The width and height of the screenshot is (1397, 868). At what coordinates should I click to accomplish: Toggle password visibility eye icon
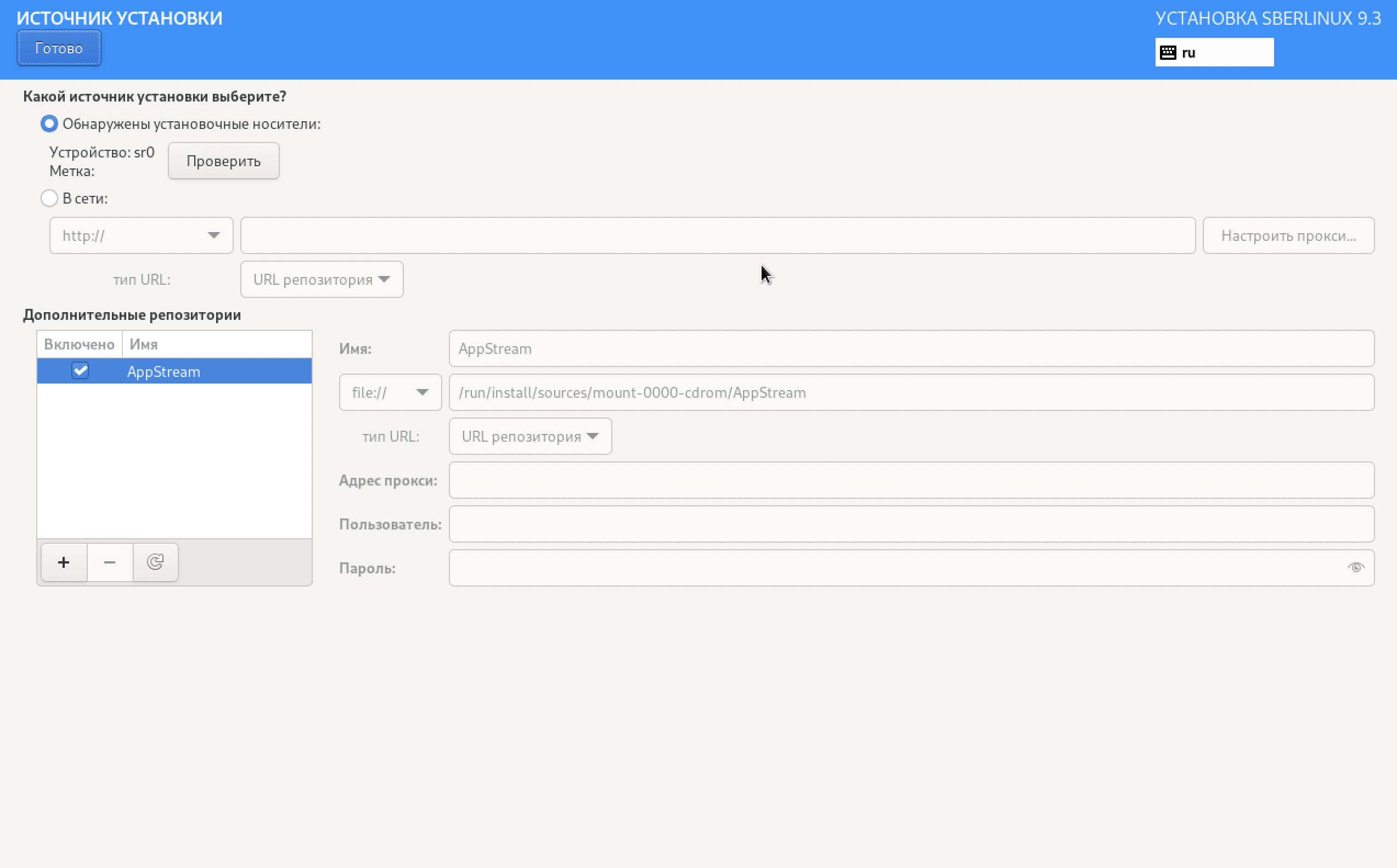[1356, 568]
